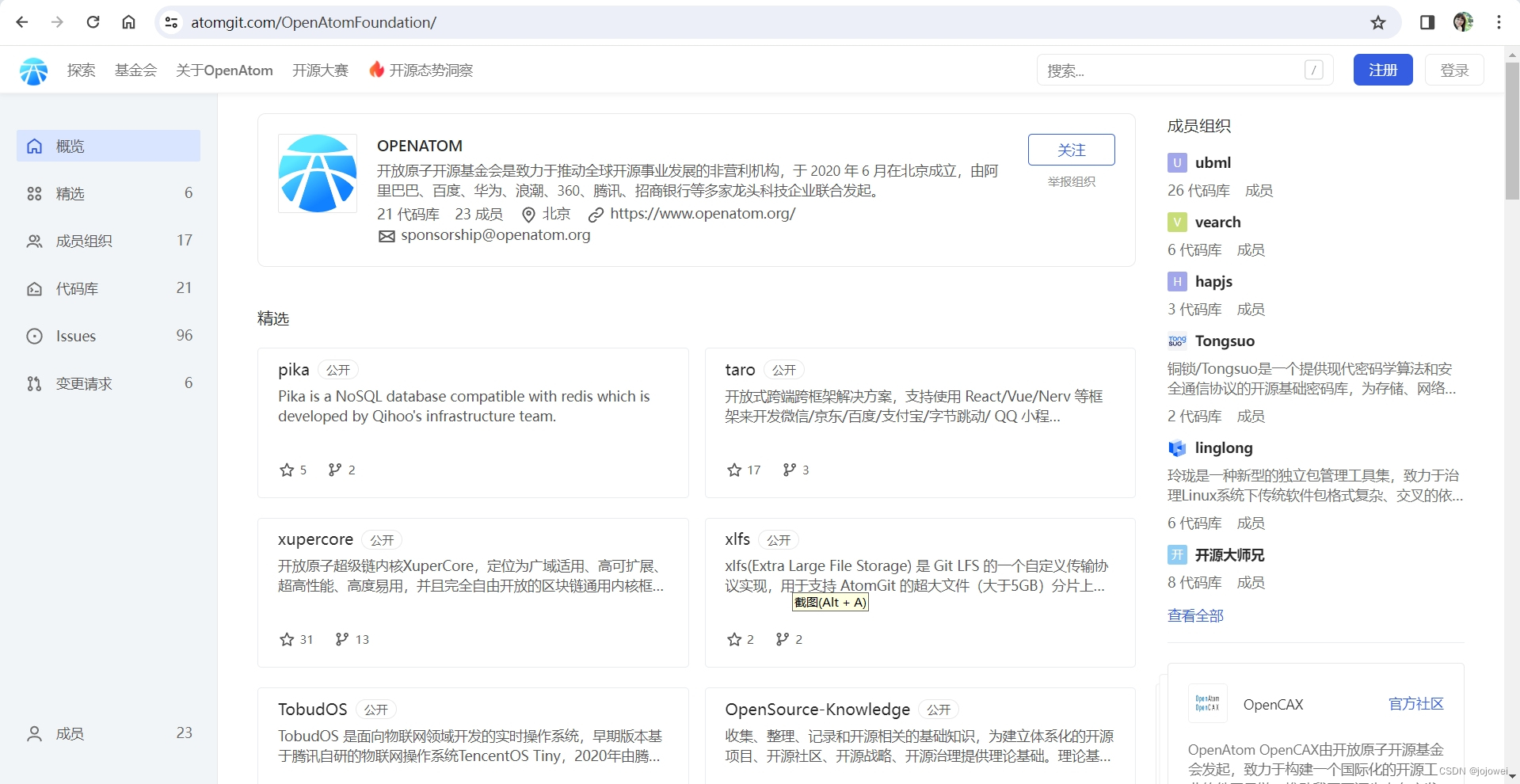The height and width of the screenshot is (784, 1520).
Task: Click the sponsorship@openatom.org email link
Action: tap(496, 235)
